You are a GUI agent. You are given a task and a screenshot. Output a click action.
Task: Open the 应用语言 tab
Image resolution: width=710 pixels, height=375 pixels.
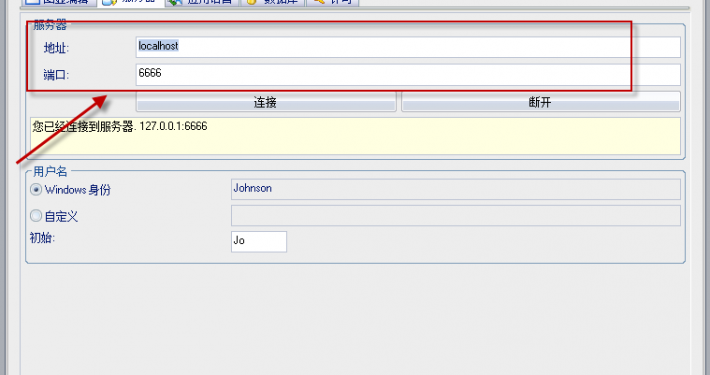202,2
